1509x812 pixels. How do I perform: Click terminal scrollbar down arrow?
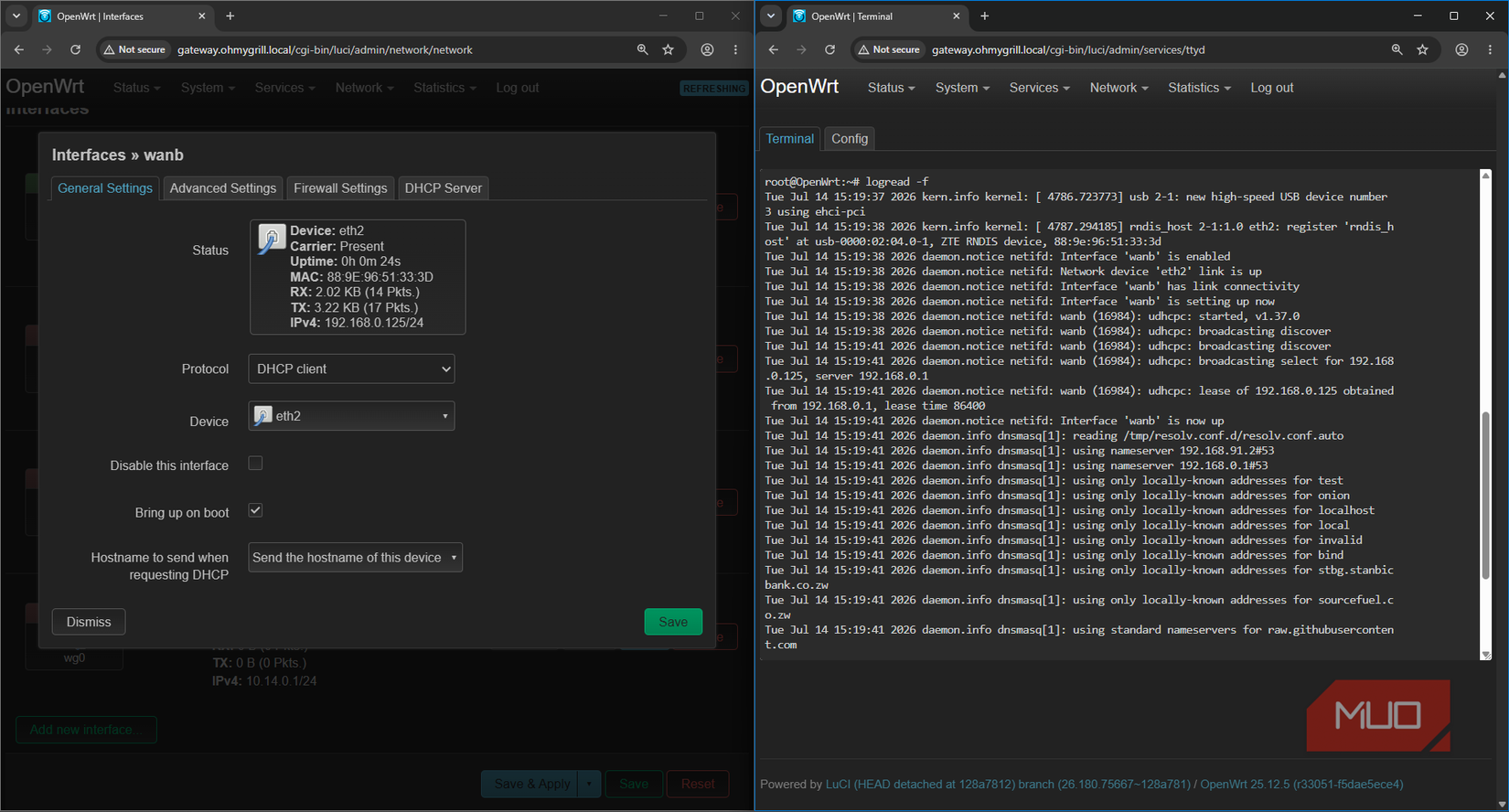tap(1485, 654)
